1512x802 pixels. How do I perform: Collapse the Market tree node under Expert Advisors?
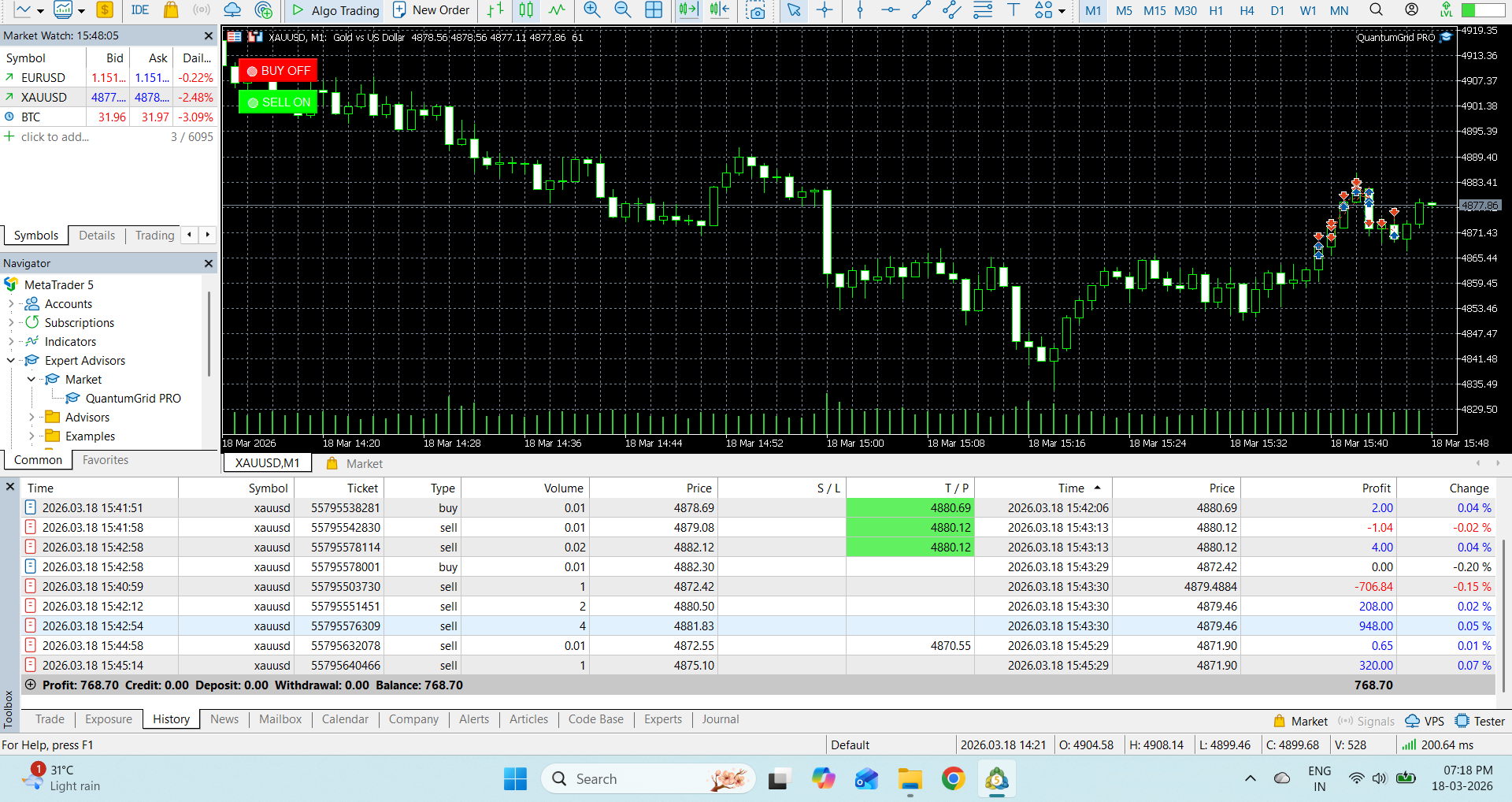(31, 380)
